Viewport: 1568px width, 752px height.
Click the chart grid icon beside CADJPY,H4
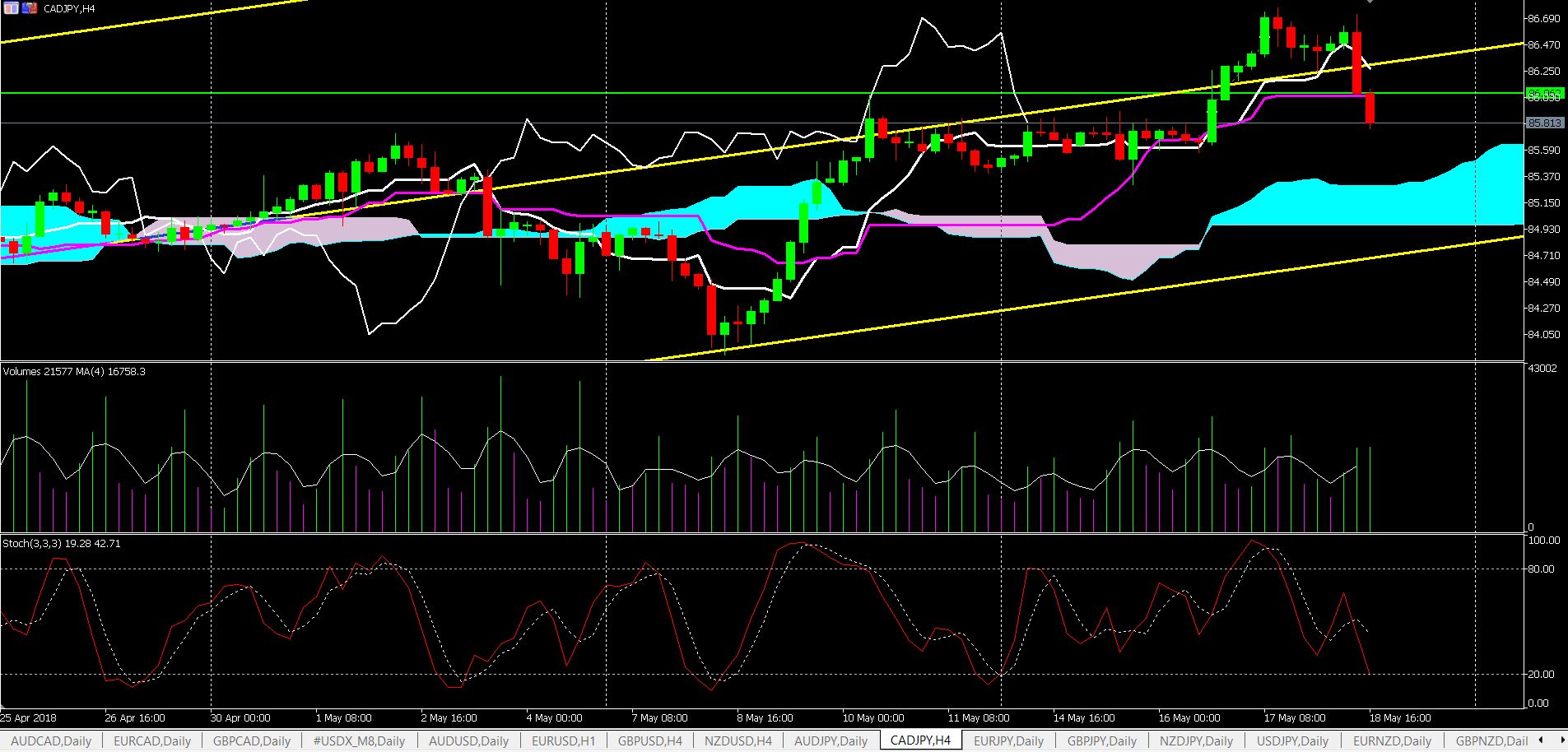[x=11, y=8]
